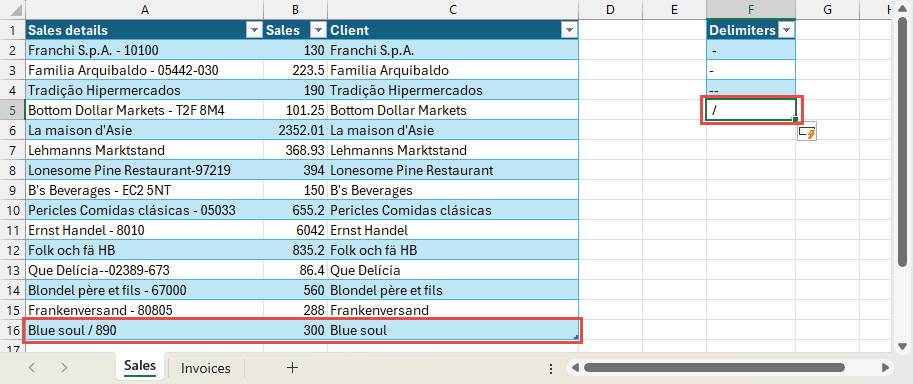Select cell 'Bottom Dollar Markets - T2F 8M4'
The width and height of the screenshot is (913, 384).
[x=144, y=110]
